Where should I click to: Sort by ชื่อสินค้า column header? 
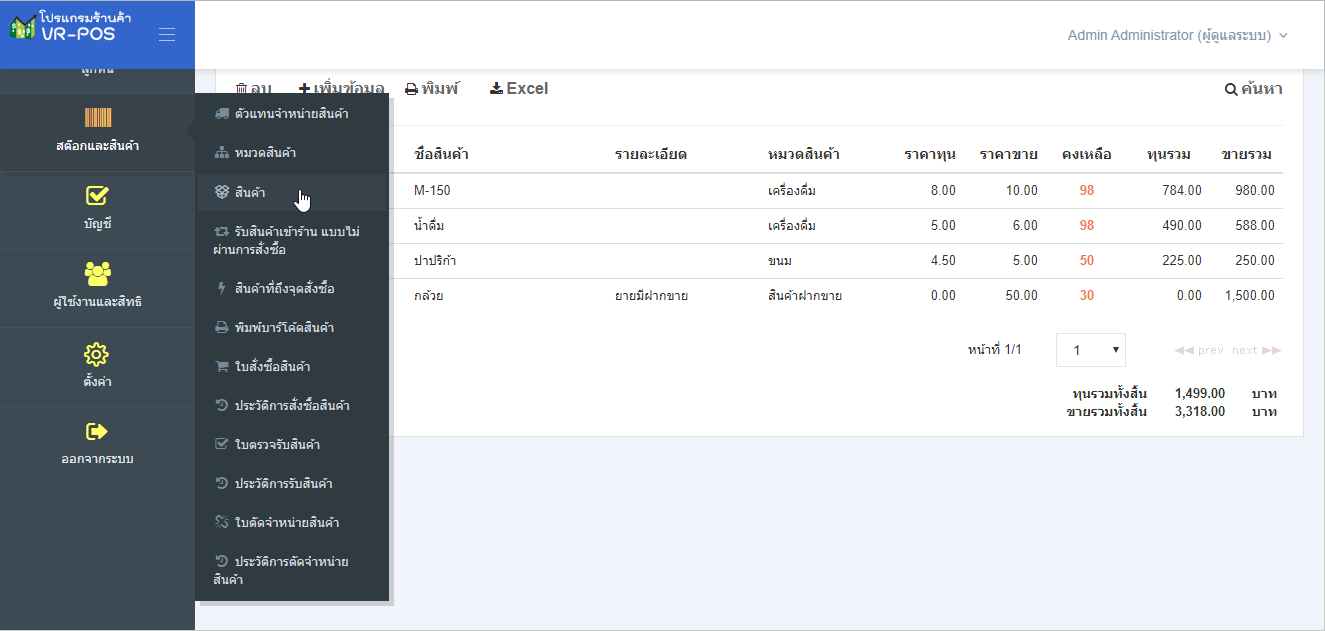pyautogui.click(x=441, y=154)
